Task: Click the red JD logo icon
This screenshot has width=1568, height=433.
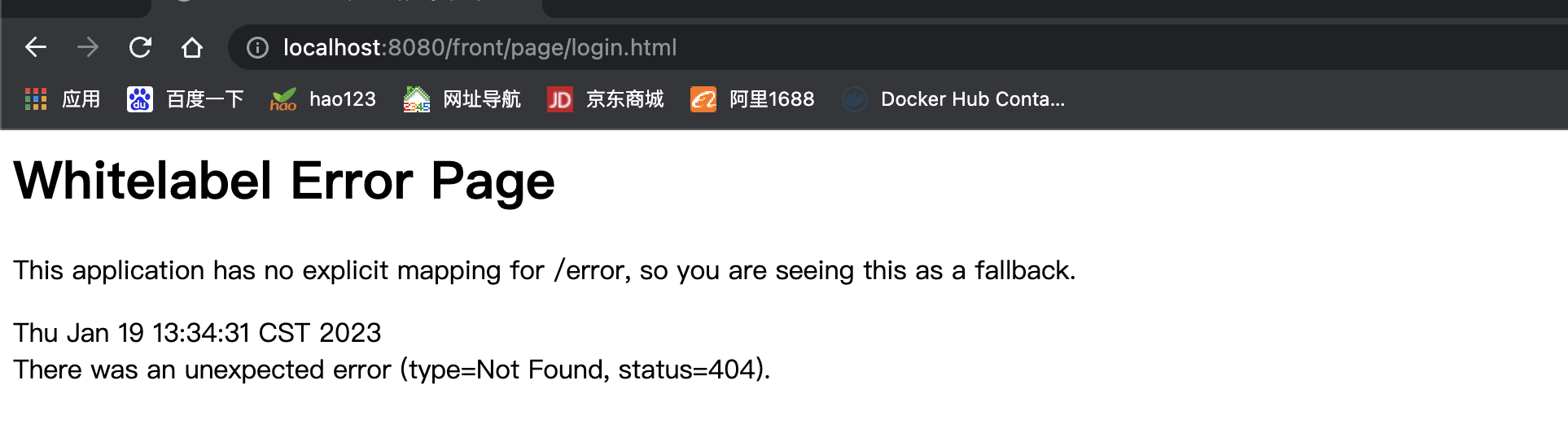Action: (560, 99)
